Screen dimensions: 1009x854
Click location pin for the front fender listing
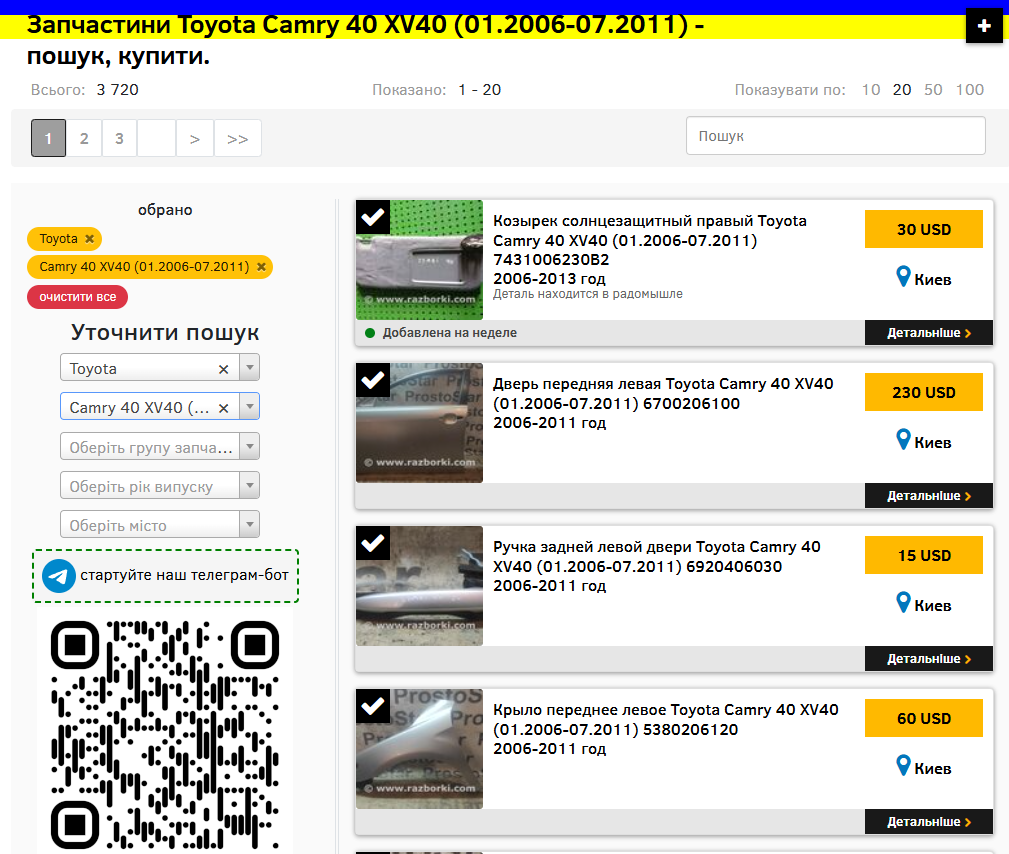point(904,766)
